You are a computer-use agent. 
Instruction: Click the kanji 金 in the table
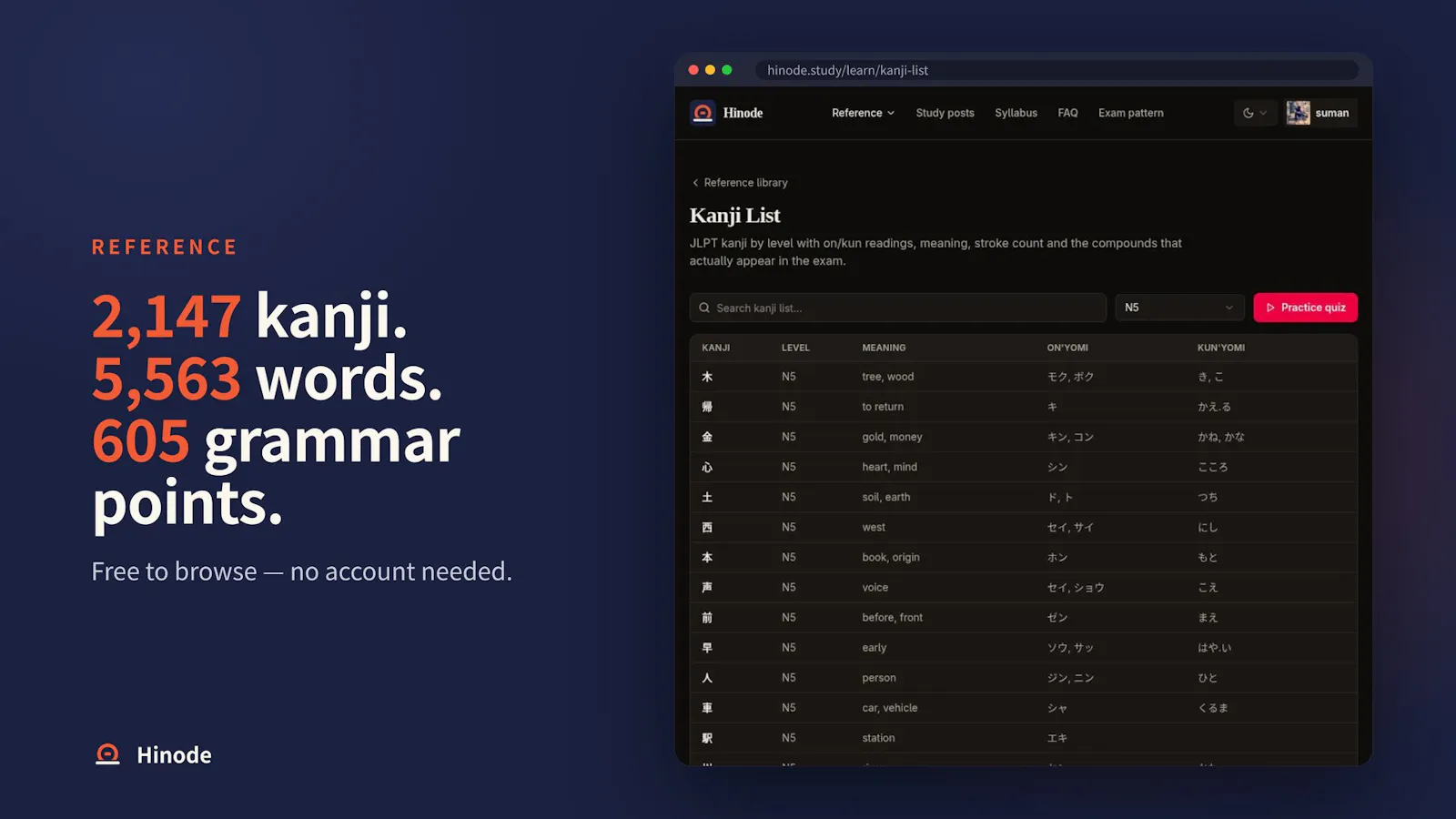coord(707,437)
